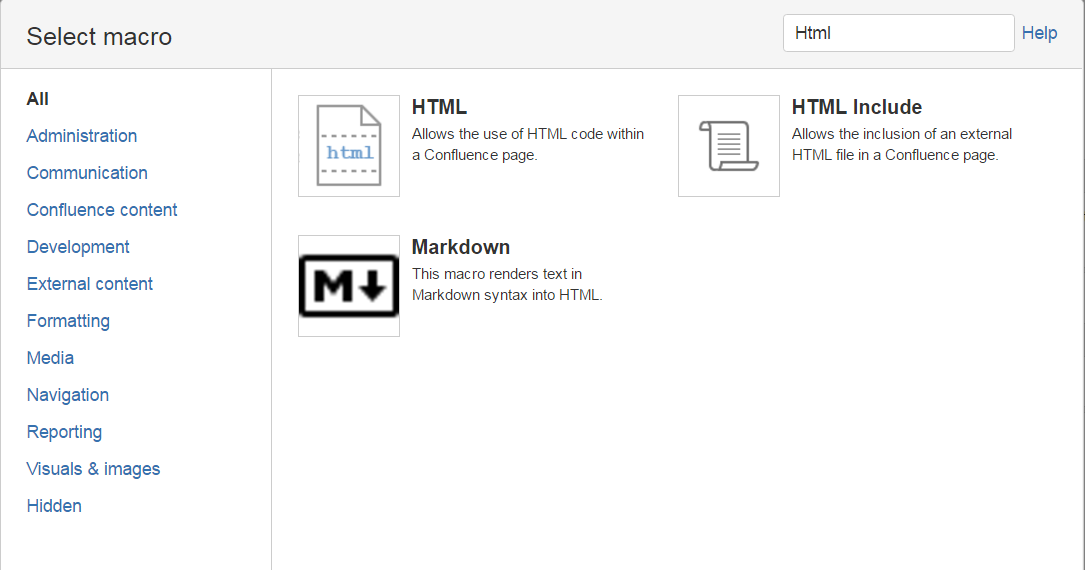Filter macros by Reporting category
1085x570 pixels.
pyautogui.click(x=64, y=432)
